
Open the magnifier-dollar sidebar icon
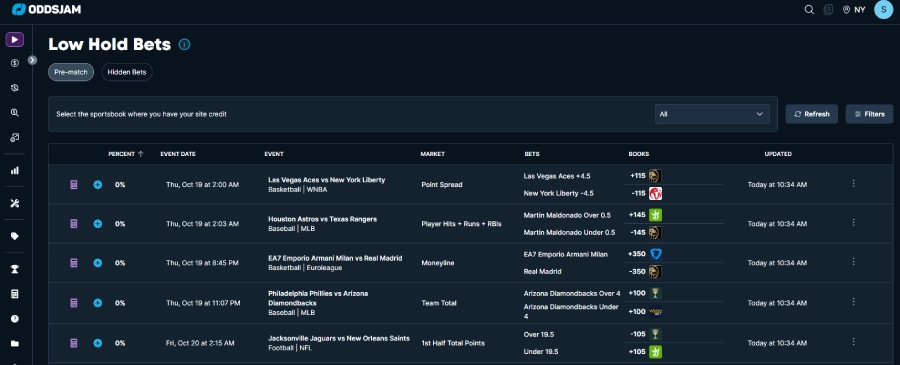tap(15, 112)
